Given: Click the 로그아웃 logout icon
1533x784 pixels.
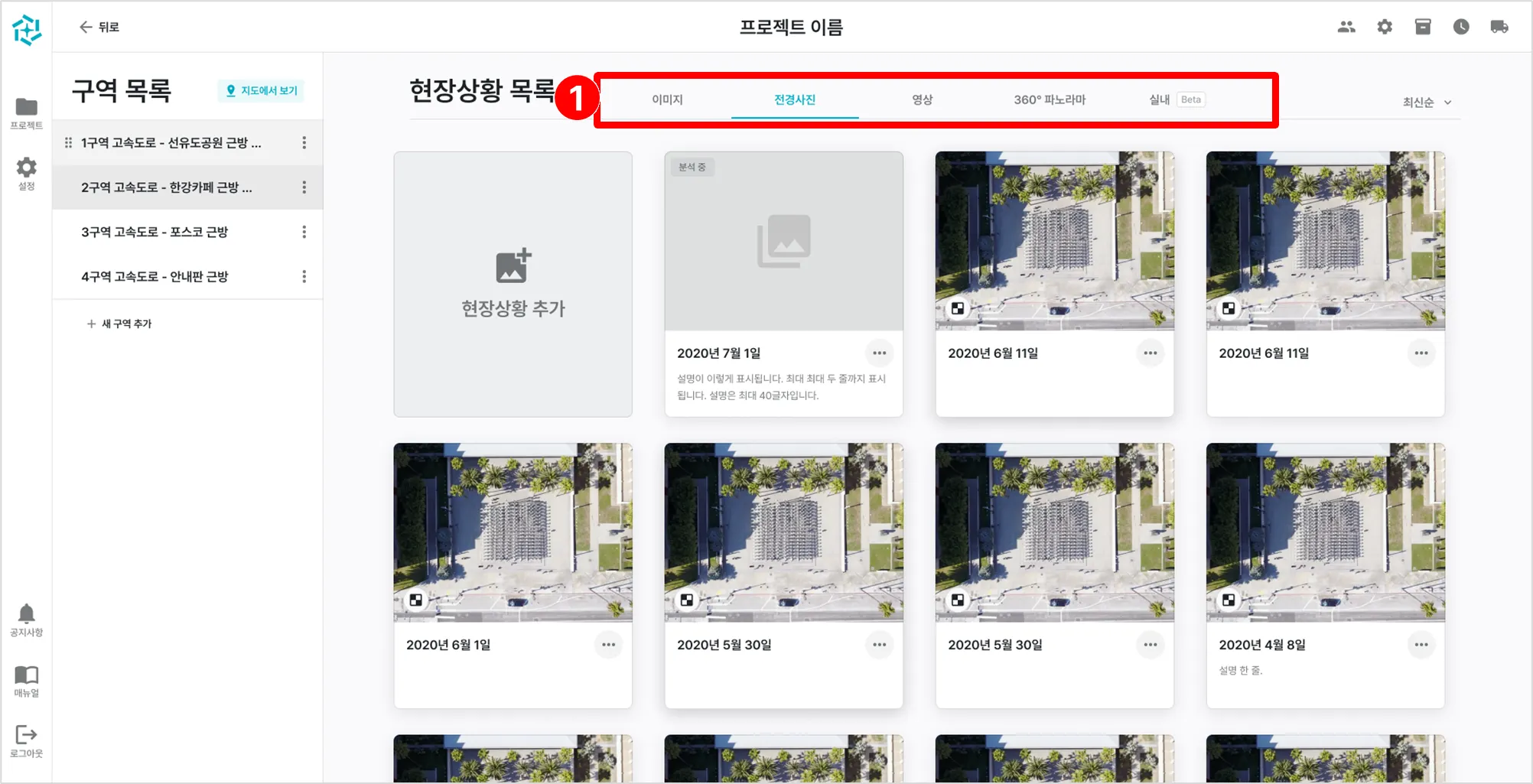Looking at the screenshot, I should click(26, 741).
